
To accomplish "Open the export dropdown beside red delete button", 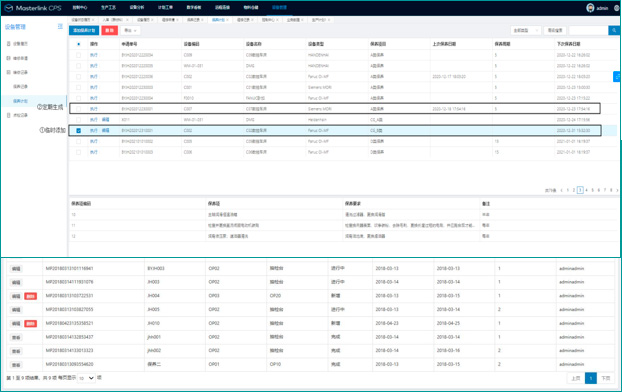I will [x=131, y=31].
